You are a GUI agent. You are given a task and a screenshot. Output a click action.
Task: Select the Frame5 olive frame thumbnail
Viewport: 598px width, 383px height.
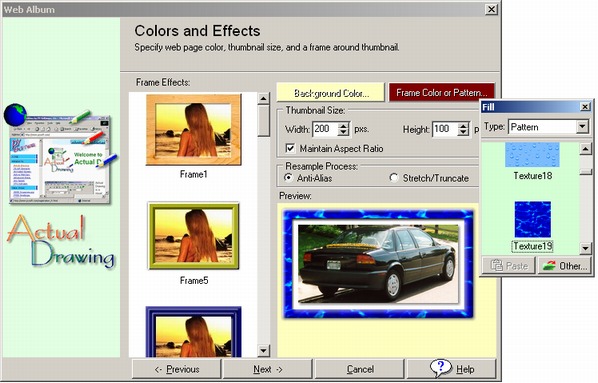pos(194,236)
